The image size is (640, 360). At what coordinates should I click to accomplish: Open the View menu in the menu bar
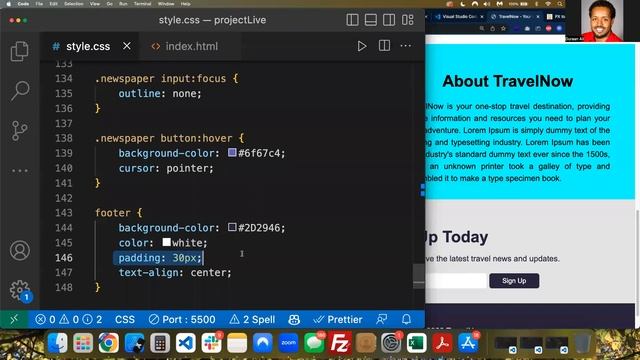click(95, 4)
